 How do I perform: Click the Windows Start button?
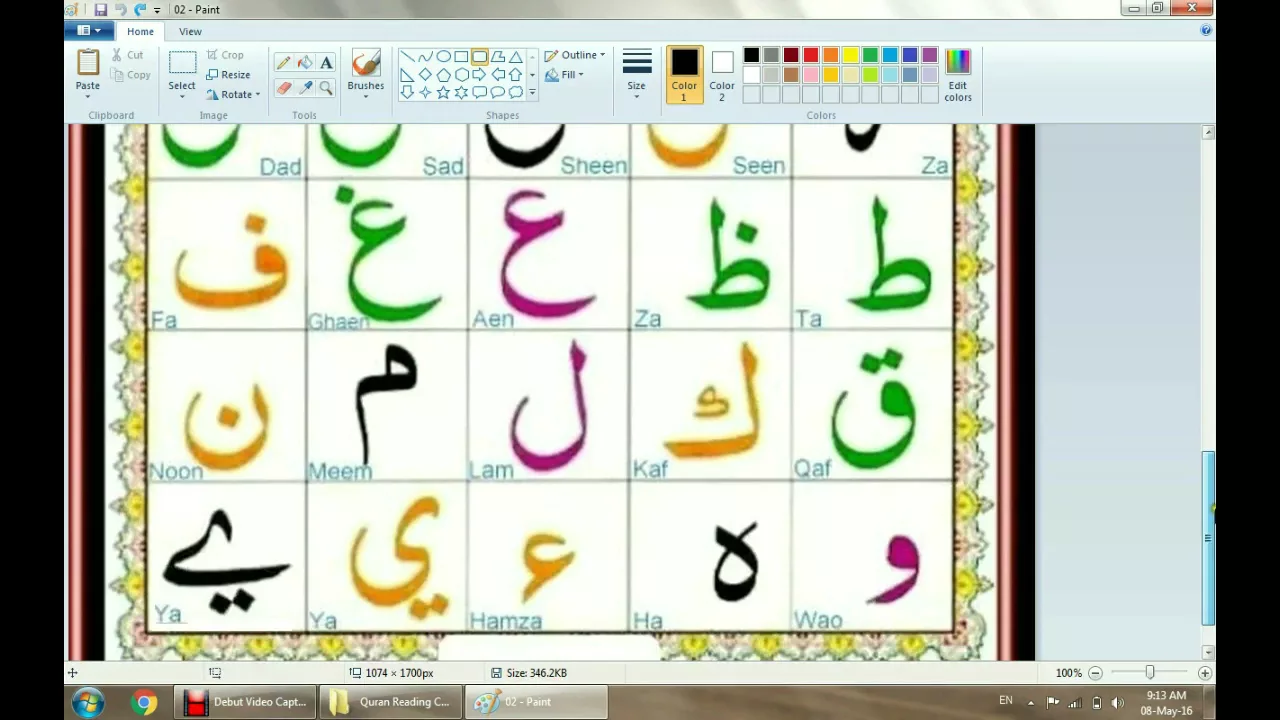[x=88, y=702]
